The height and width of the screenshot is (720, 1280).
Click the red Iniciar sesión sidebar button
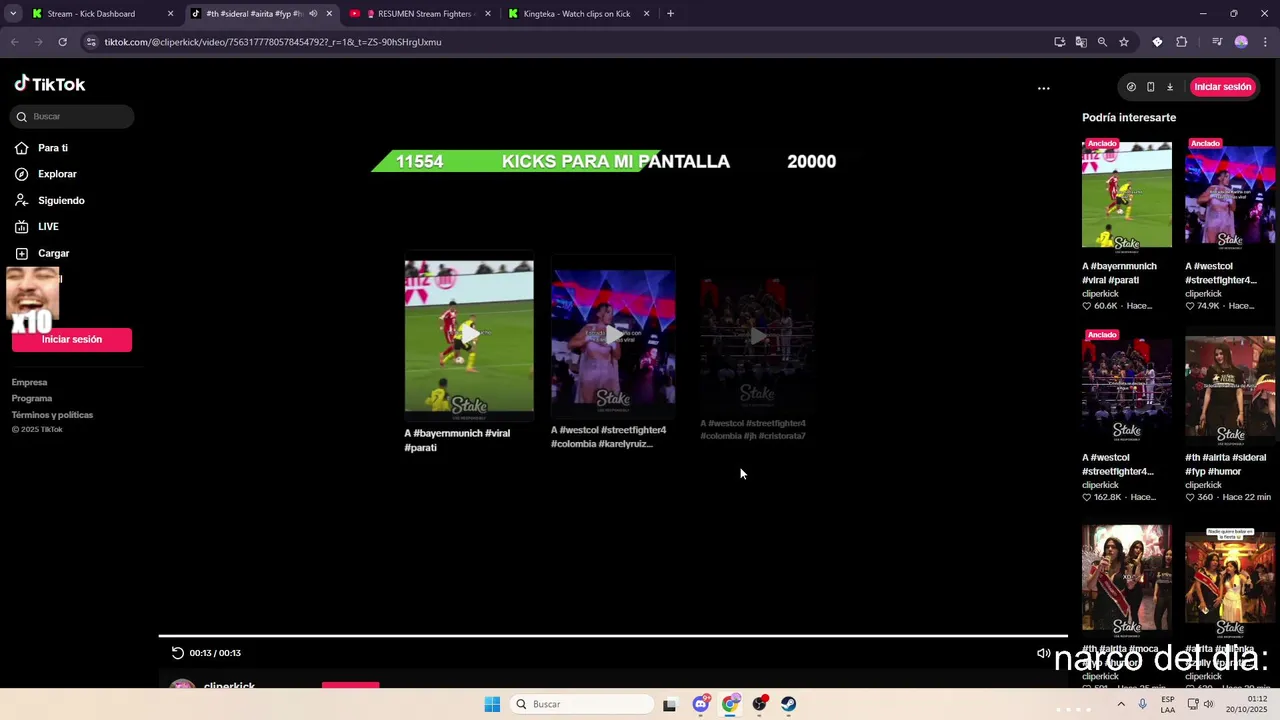coord(72,339)
